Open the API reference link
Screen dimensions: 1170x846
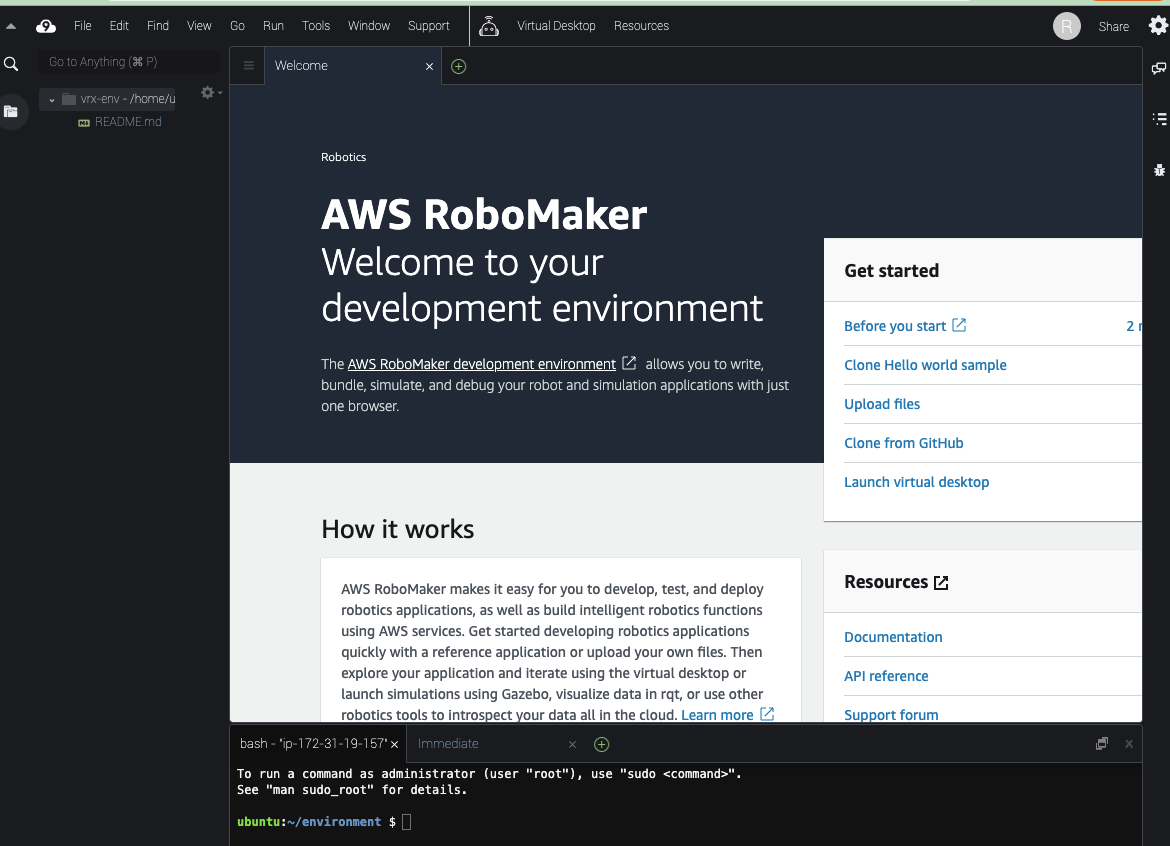click(886, 676)
